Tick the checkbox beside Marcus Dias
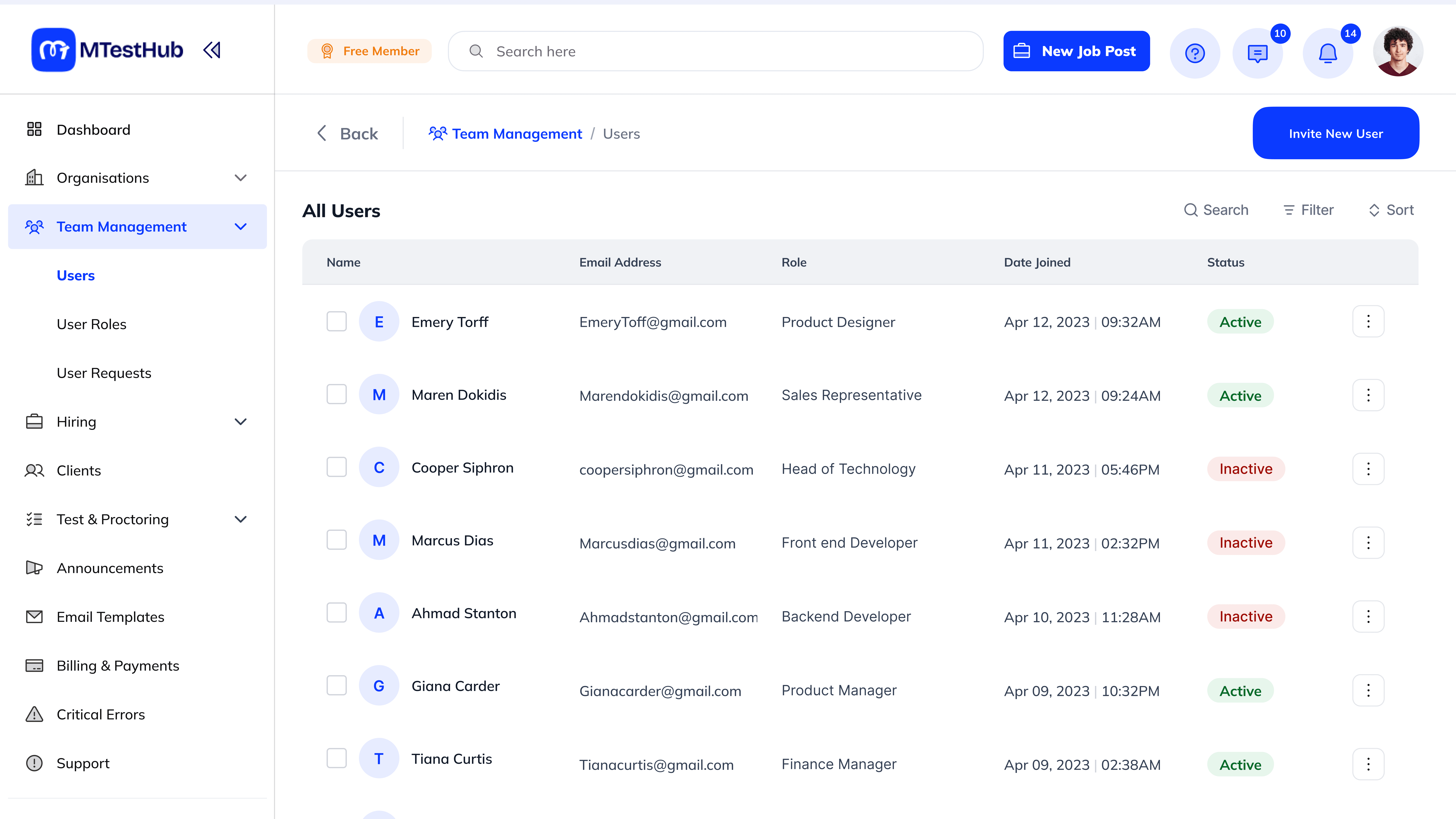Screen dimensions: 1456x819 pyautogui.click(x=337, y=540)
